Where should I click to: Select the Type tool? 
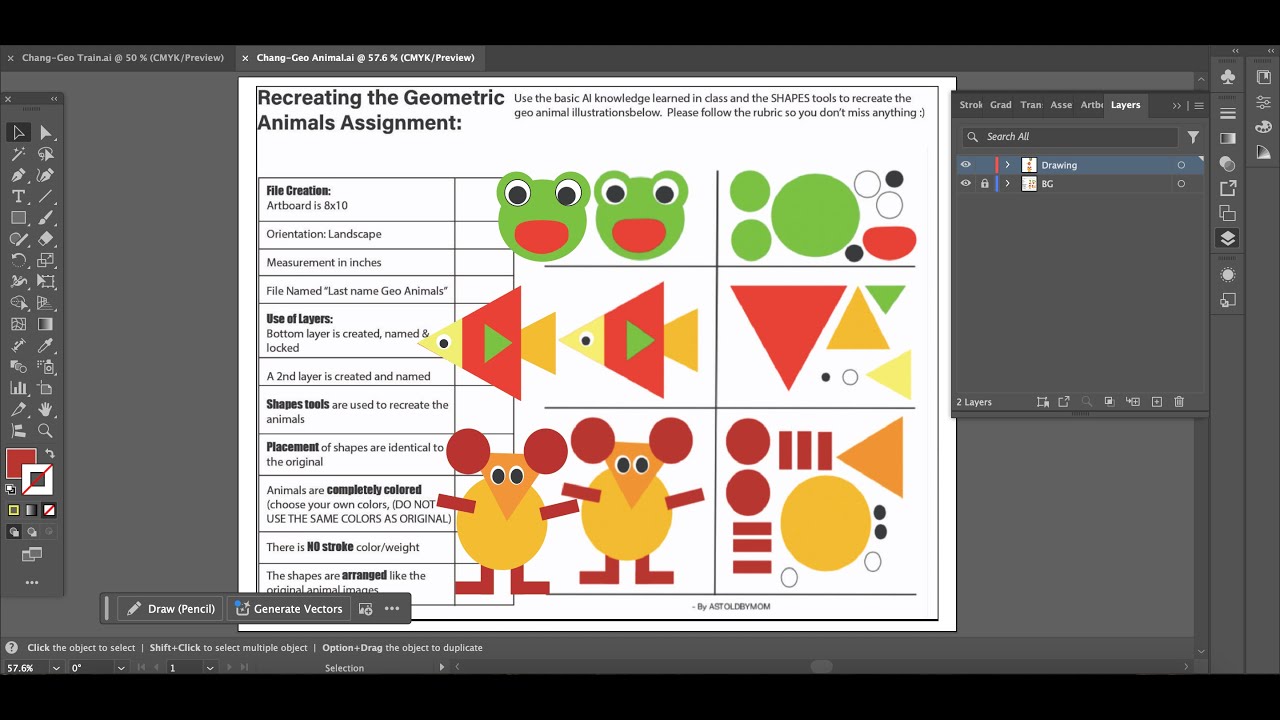pos(18,196)
